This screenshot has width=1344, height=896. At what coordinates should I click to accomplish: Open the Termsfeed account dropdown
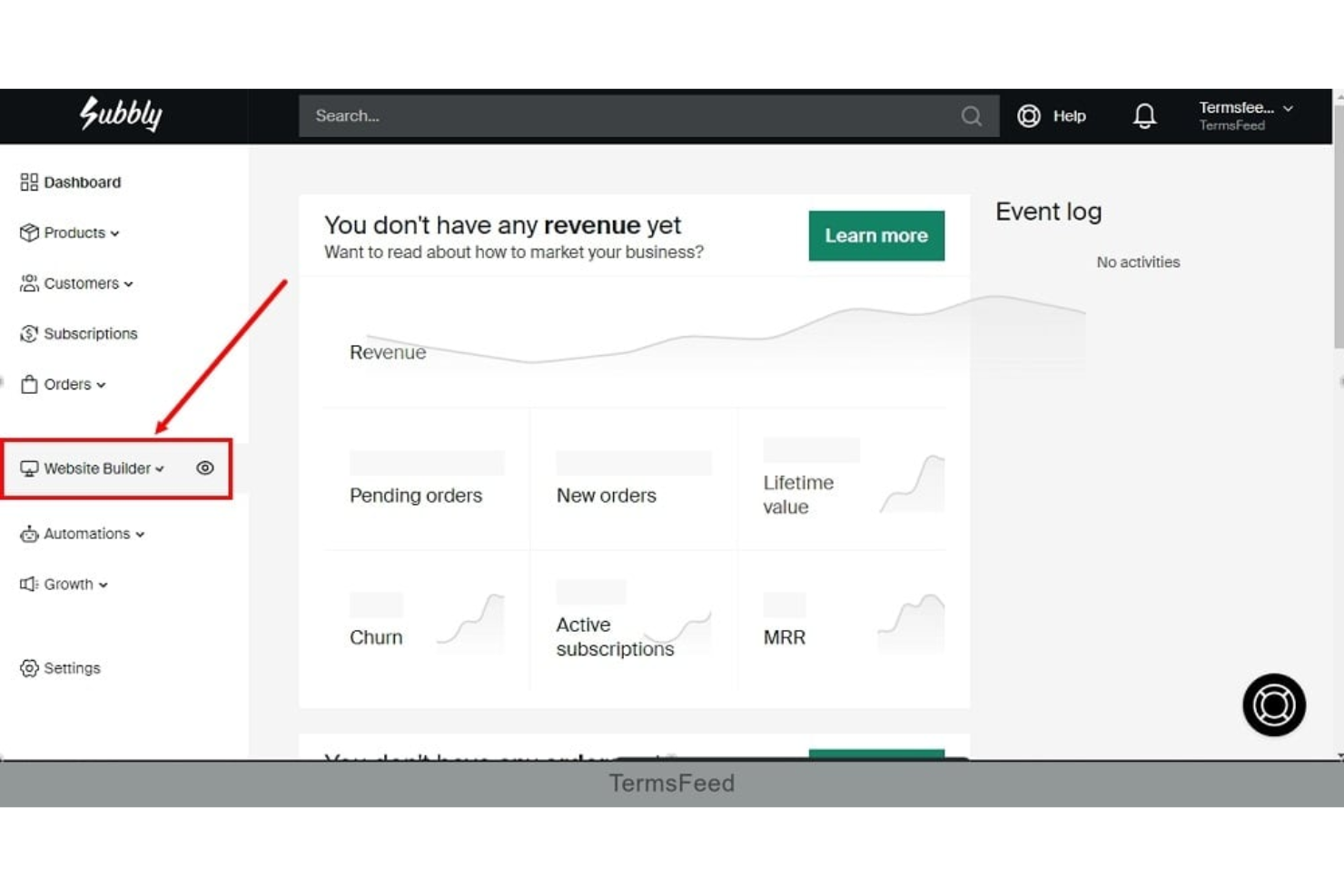[1244, 115]
